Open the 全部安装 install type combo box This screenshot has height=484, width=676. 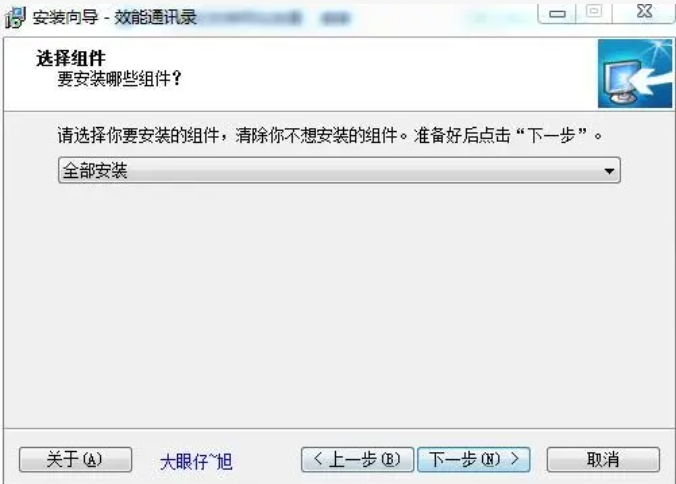(x=339, y=170)
